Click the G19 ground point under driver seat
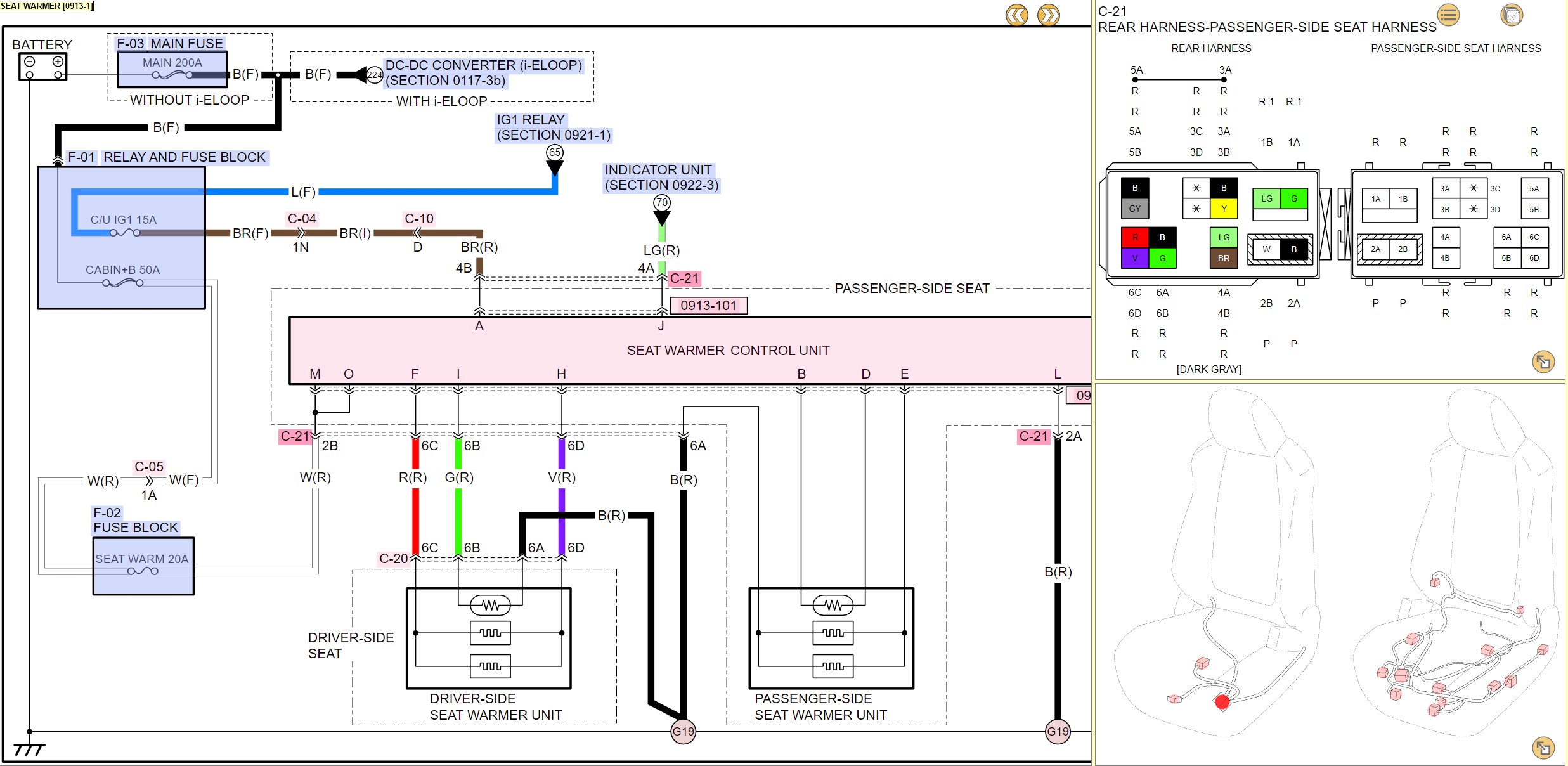Screen dimensions: 1568x766 point(683,732)
